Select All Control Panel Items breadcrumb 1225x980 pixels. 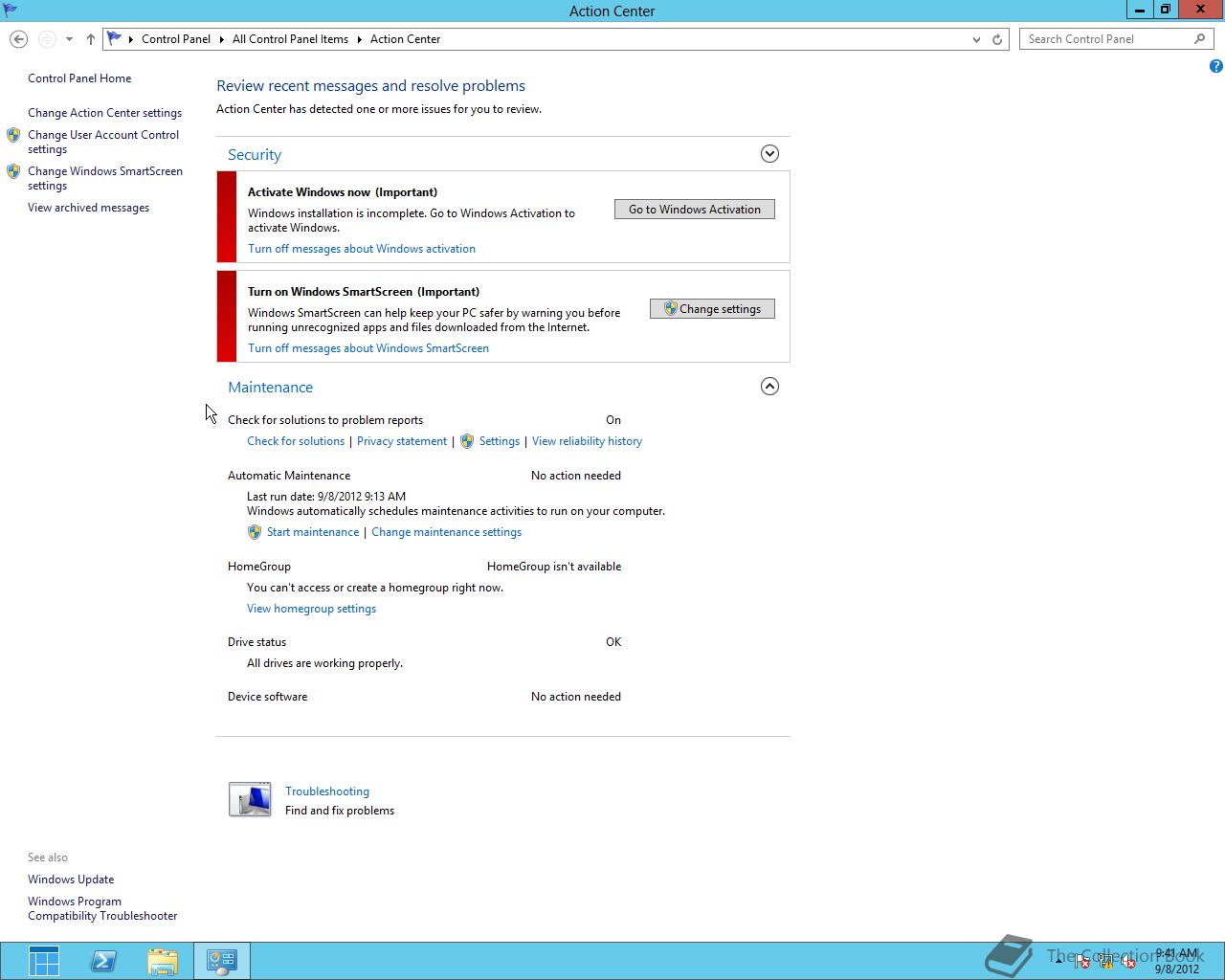pos(290,39)
